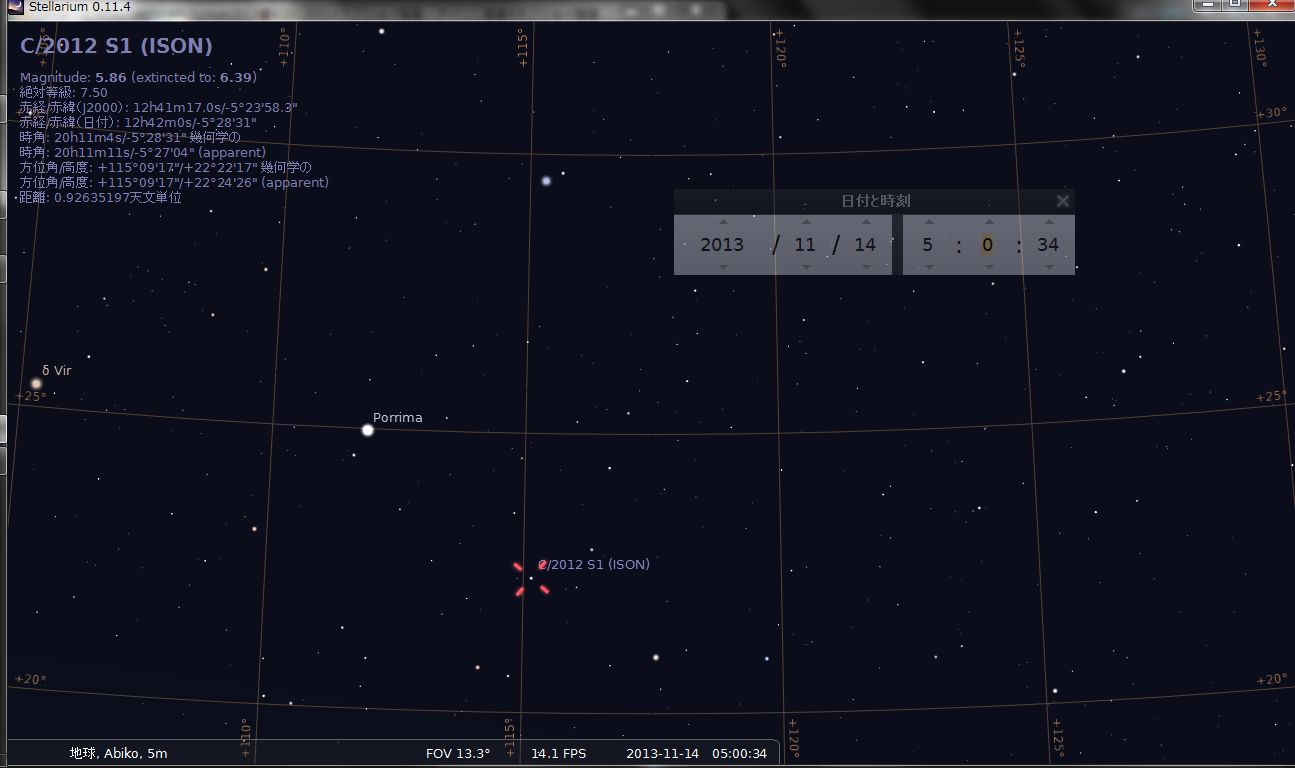Select the month field 11
Image resolution: width=1295 pixels, height=768 pixels.
coord(805,245)
